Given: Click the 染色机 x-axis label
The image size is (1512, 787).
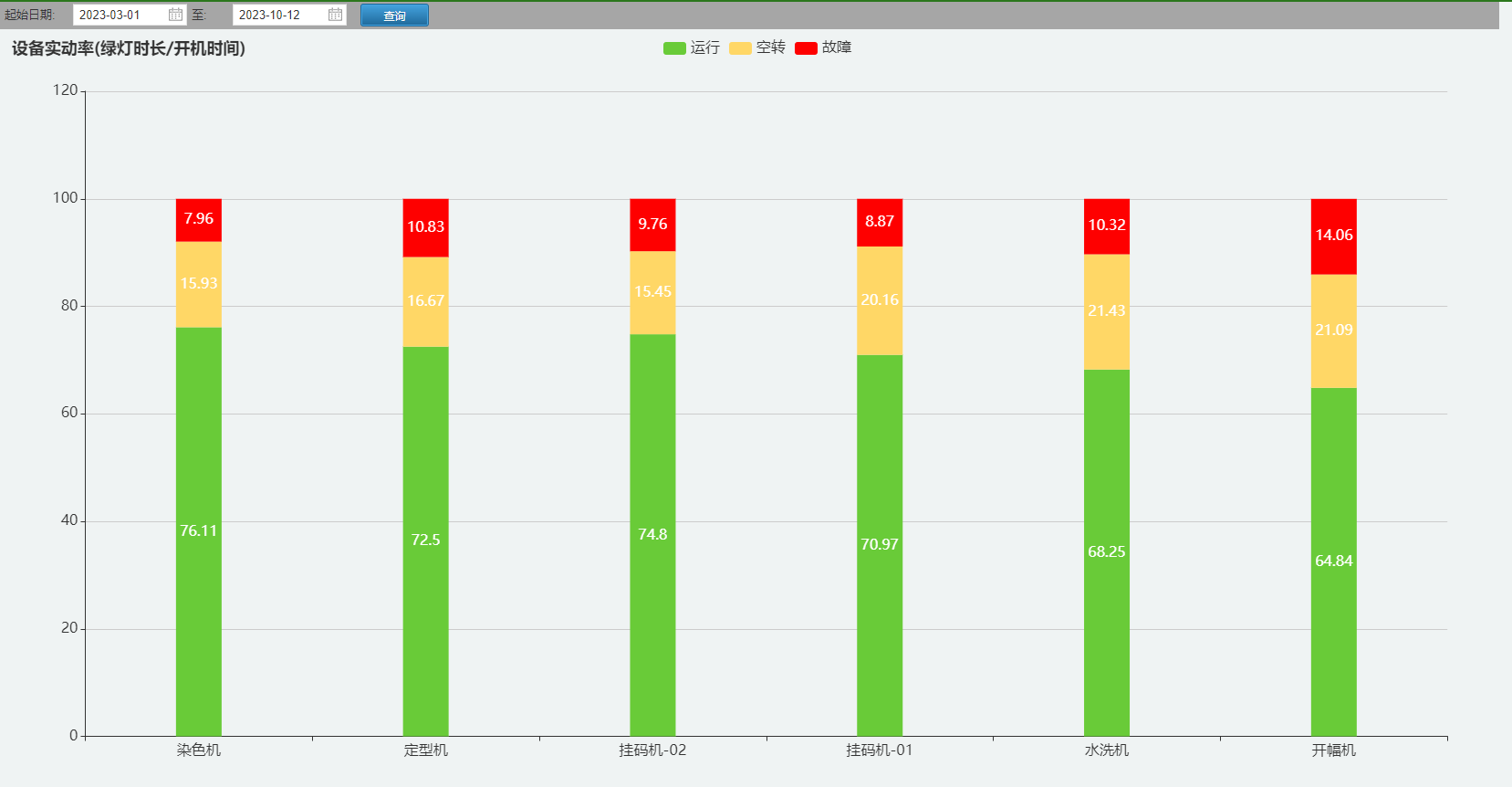Looking at the screenshot, I should pyautogui.click(x=199, y=750).
